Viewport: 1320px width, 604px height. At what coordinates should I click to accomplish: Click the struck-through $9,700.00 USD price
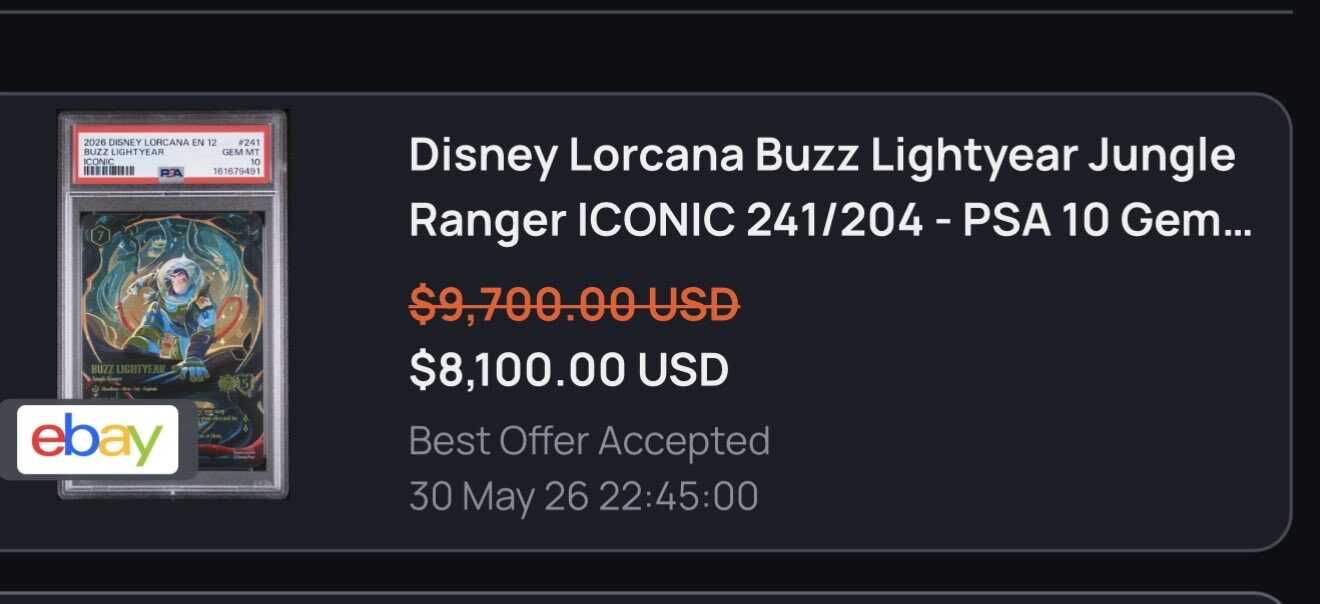point(574,304)
